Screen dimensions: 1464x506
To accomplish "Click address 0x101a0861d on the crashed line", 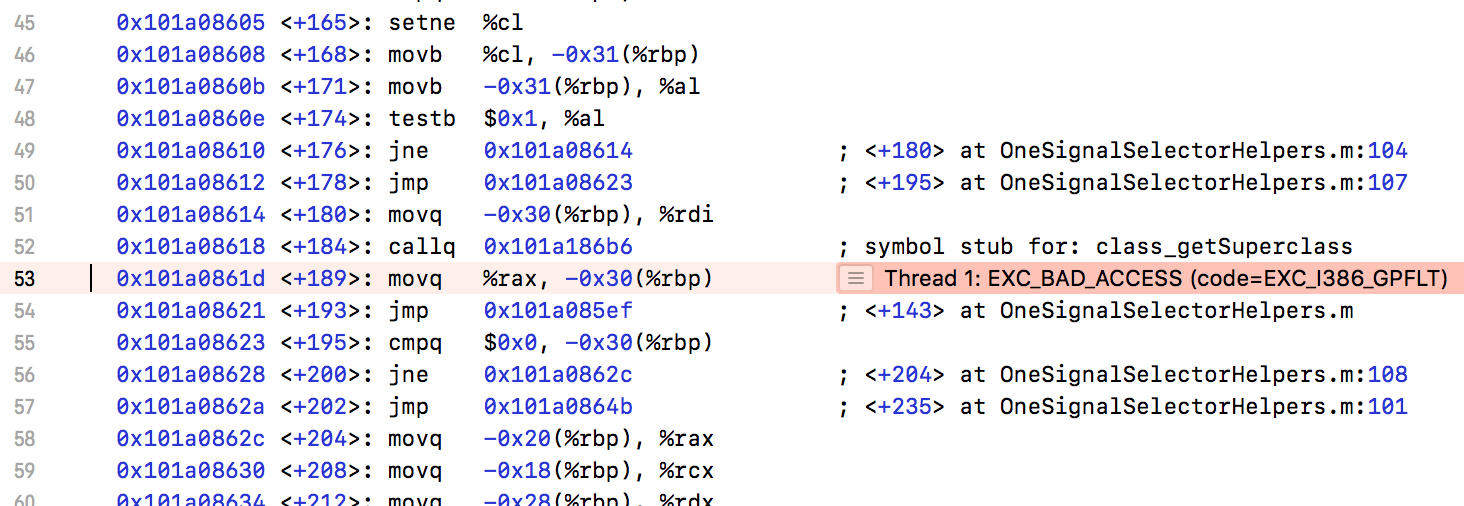I will point(191,278).
